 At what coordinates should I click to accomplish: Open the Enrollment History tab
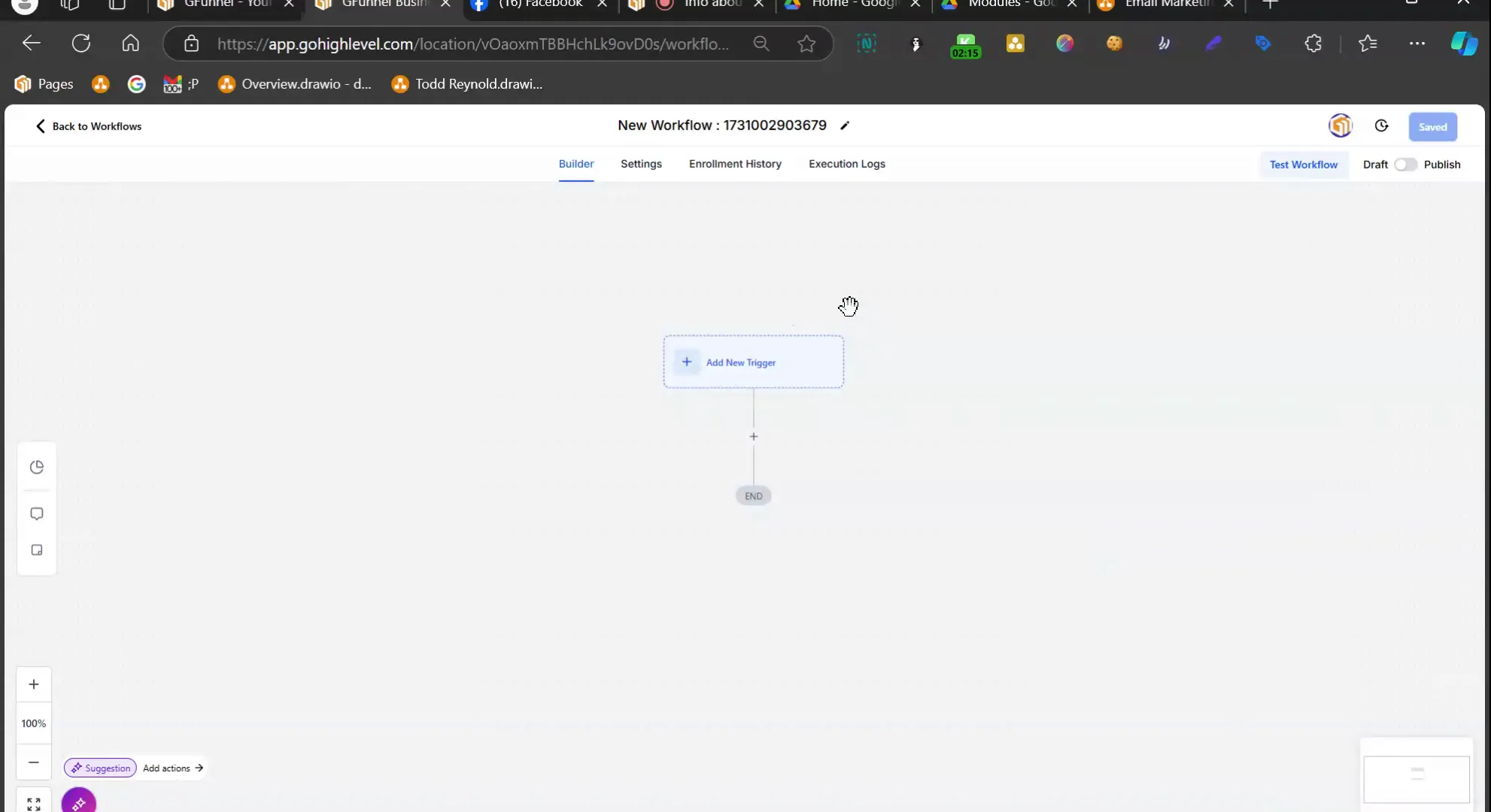click(735, 164)
